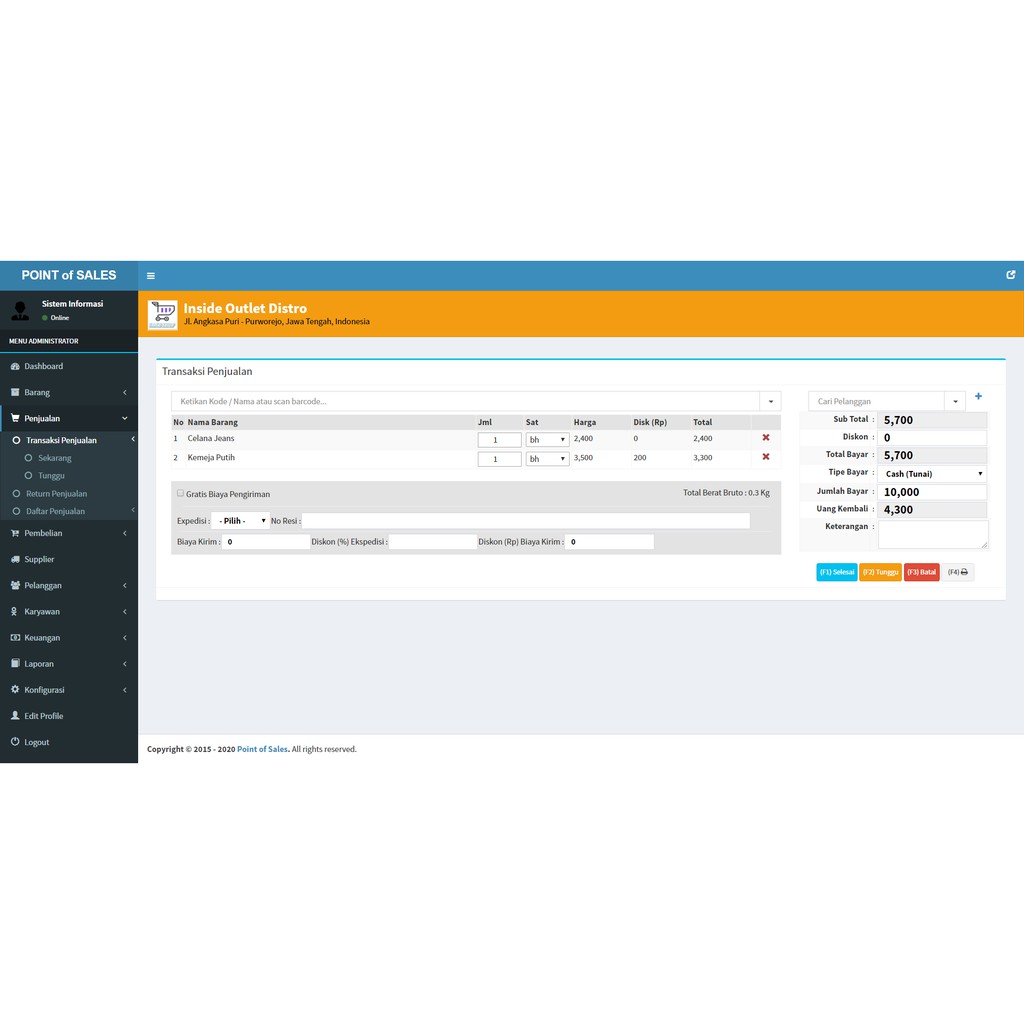This screenshot has height=1024, width=1024.
Task: Select the Sekarang option under Transaksi Penjualan
Action: point(54,458)
